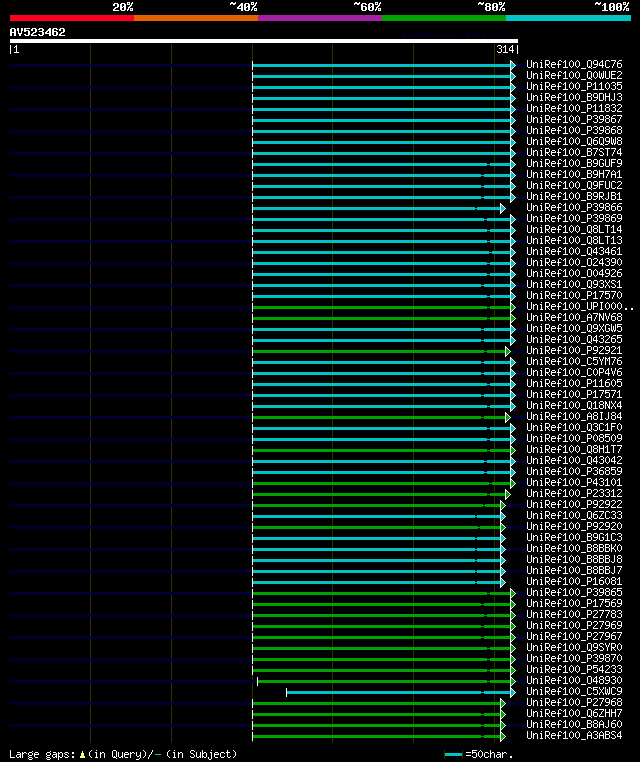The width and height of the screenshot is (640, 762).
Task: Select the UniRef100_Q8LT14 label
Action: [x=574, y=229]
